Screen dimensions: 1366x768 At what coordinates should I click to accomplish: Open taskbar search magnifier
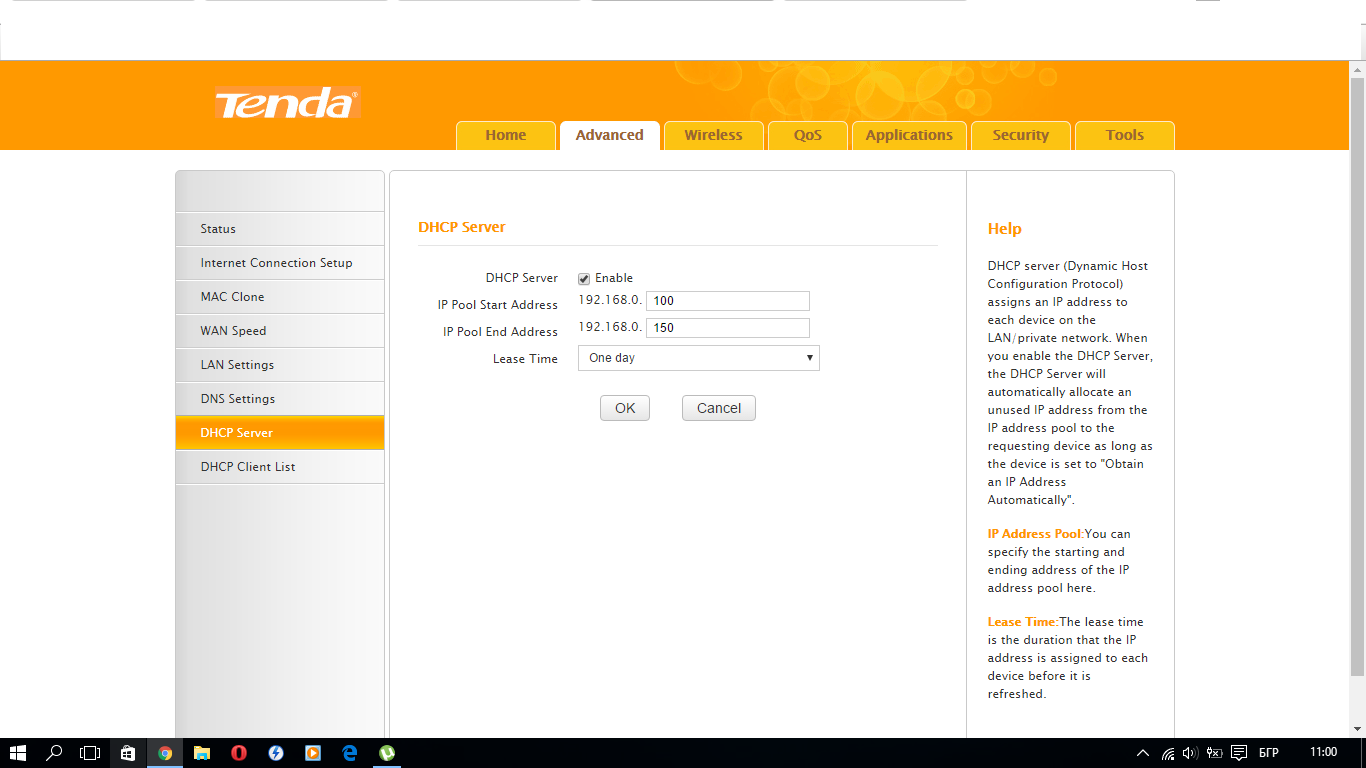tap(55, 753)
